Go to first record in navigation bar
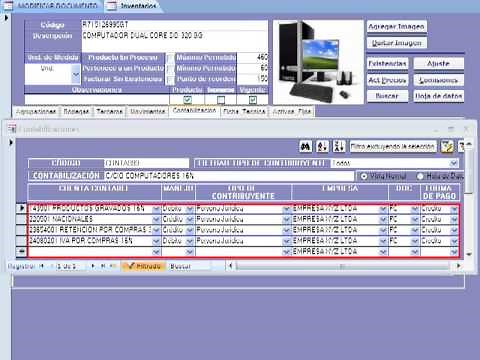This screenshot has height=360, width=480. coord(42,266)
